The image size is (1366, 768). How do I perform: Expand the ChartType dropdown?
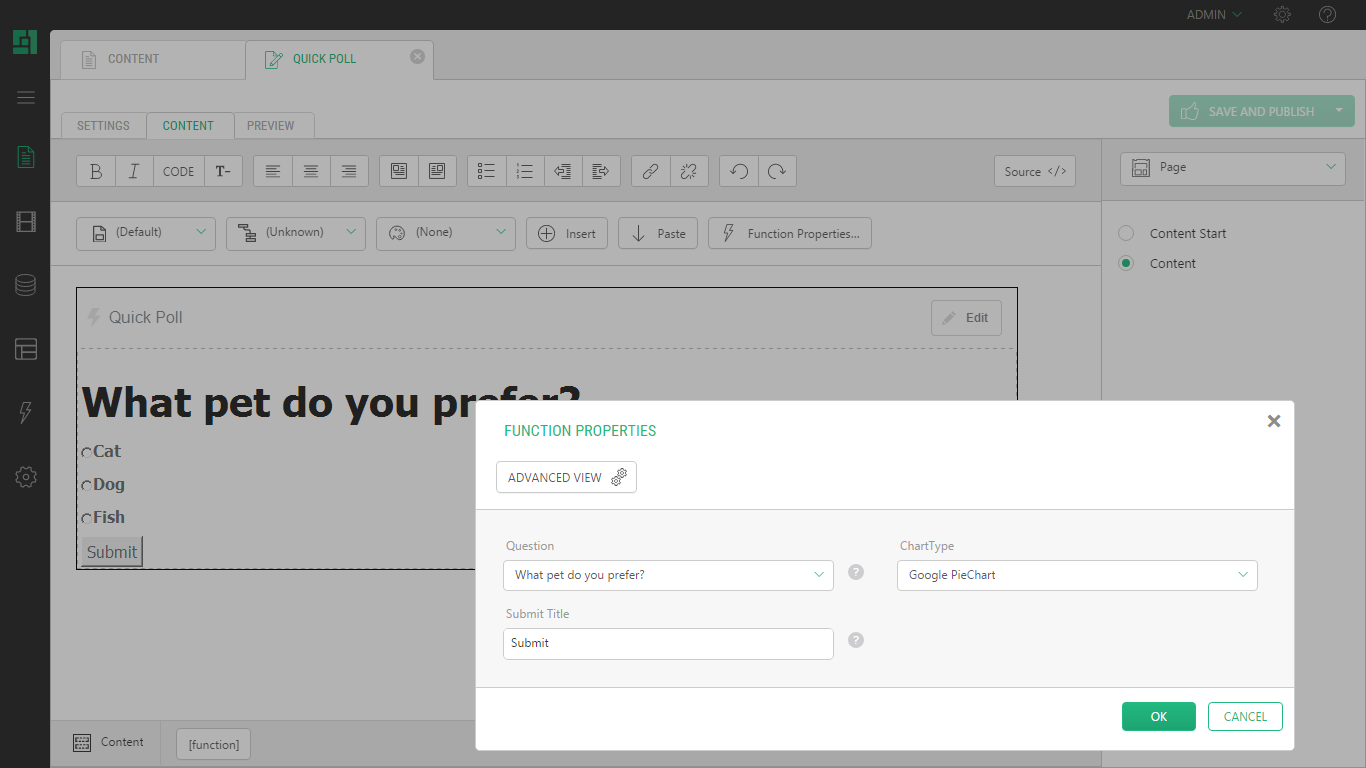click(x=1077, y=575)
